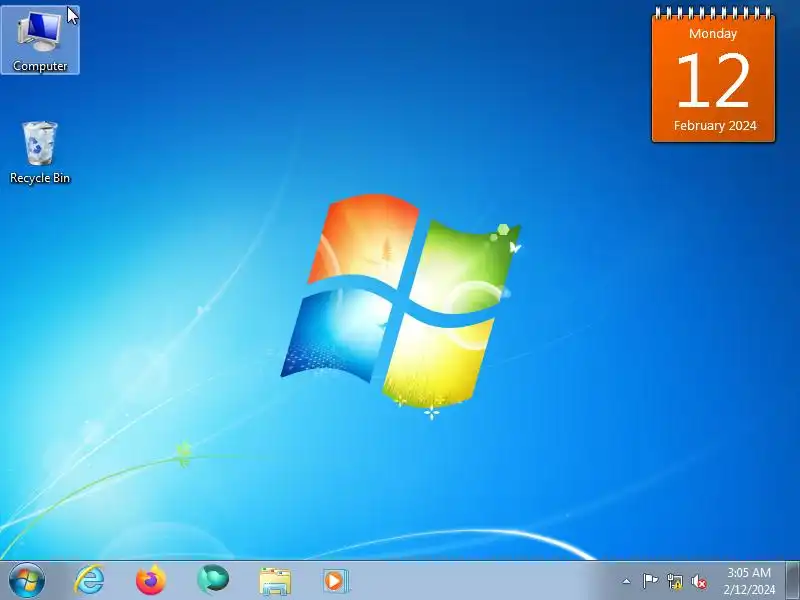Click the muted volume speaker icon

(x=699, y=581)
